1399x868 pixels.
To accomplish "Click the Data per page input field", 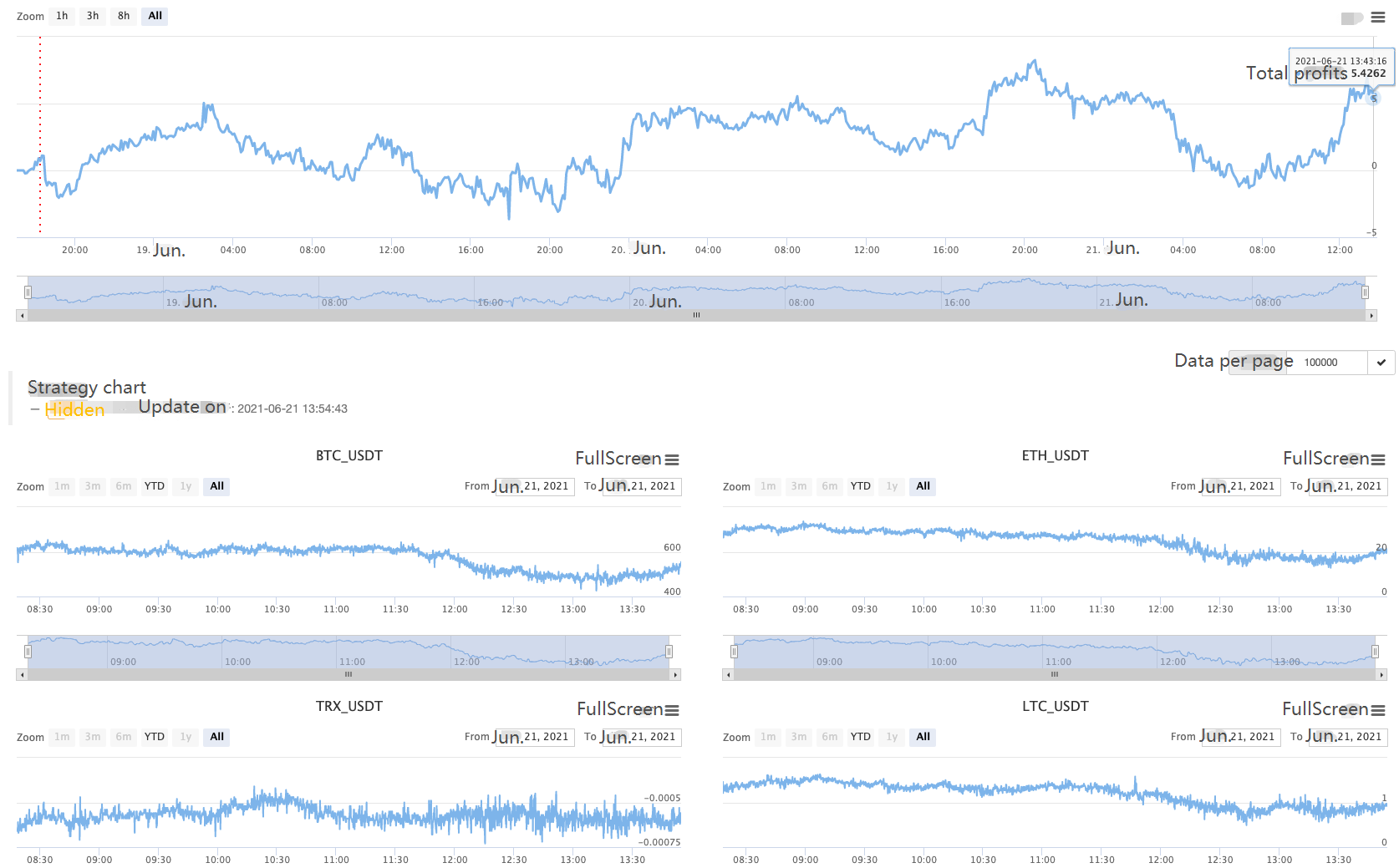I will tap(1334, 363).
